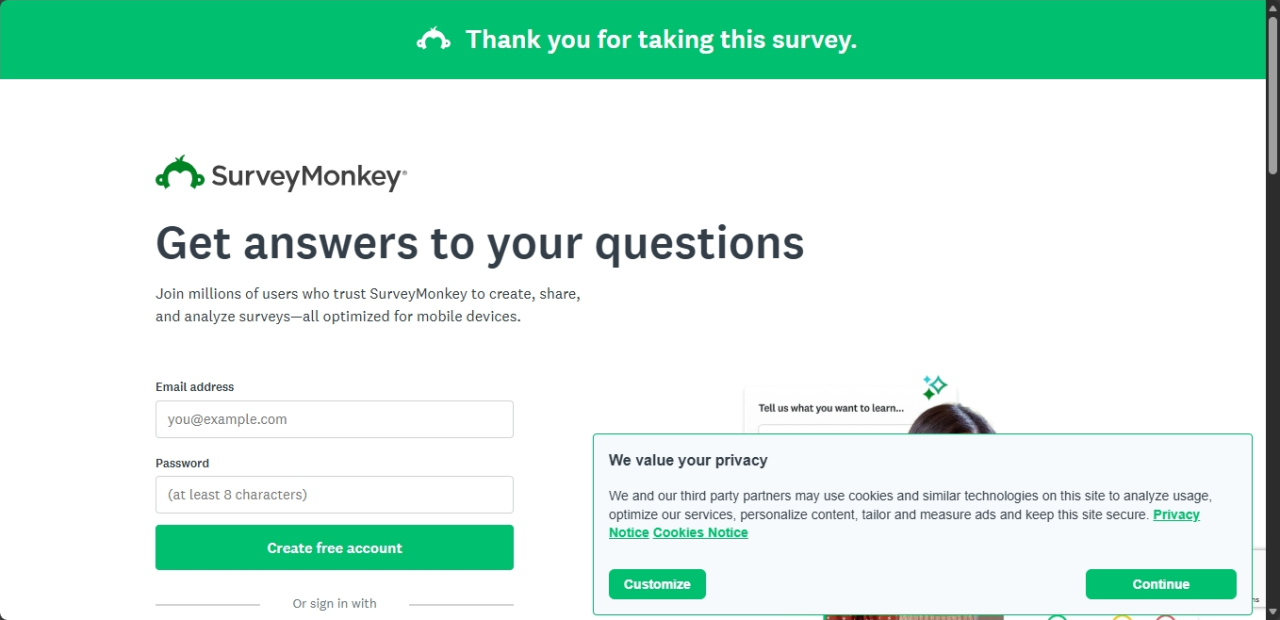Focus the Password input field
Image resolution: width=1280 pixels, height=620 pixels.
pos(334,495)
